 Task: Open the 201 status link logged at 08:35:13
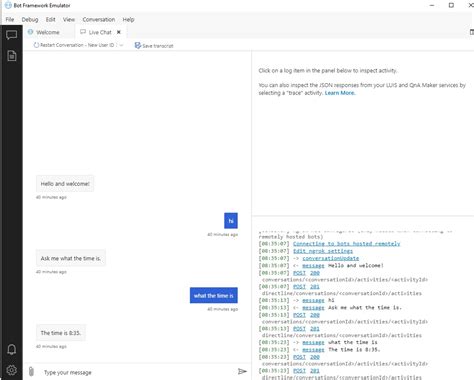click(315, 329)
